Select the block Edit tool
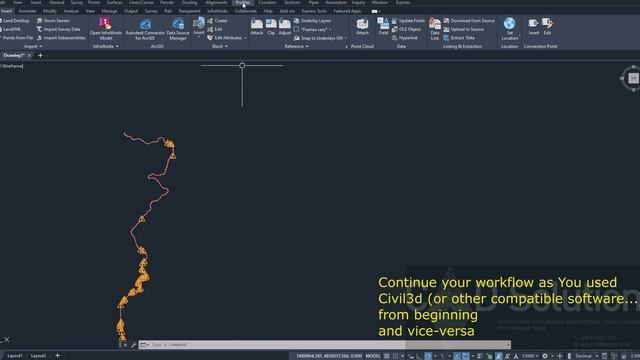Screen dimensions: 640x360 [215, 29]
